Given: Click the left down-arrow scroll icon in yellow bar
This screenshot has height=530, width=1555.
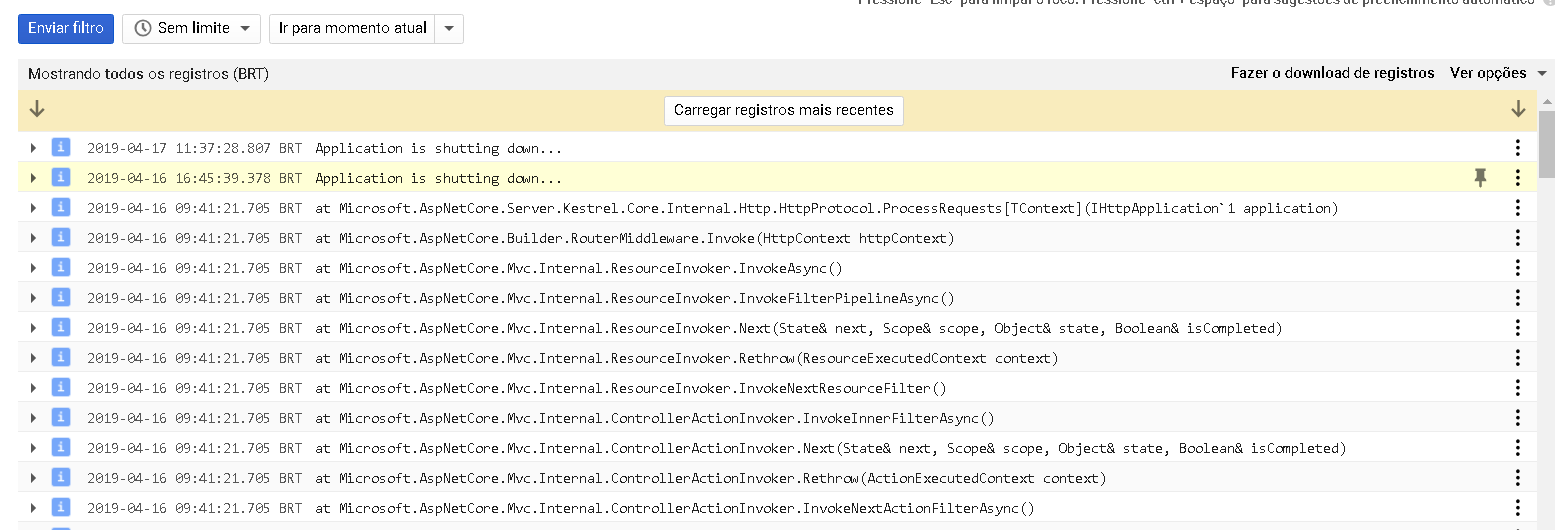Looking at the screenshot, I should [37, 109].
